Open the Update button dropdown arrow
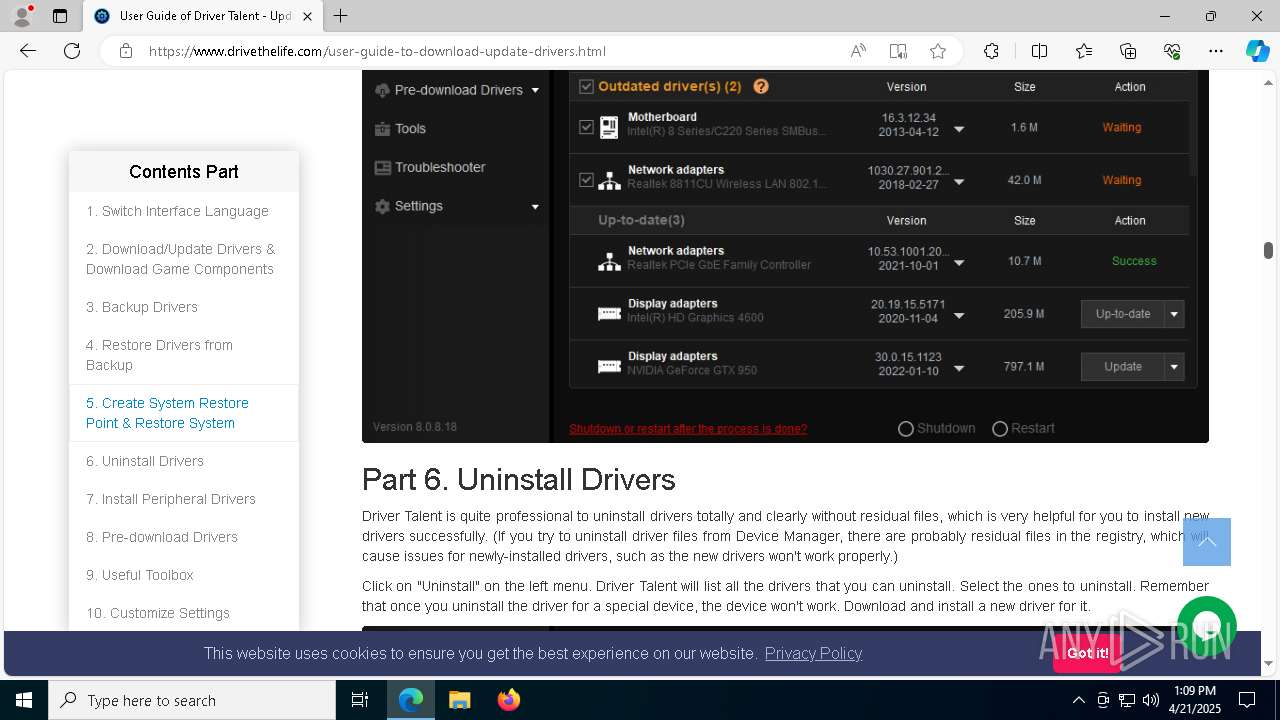 click(x=1175, y=367)
